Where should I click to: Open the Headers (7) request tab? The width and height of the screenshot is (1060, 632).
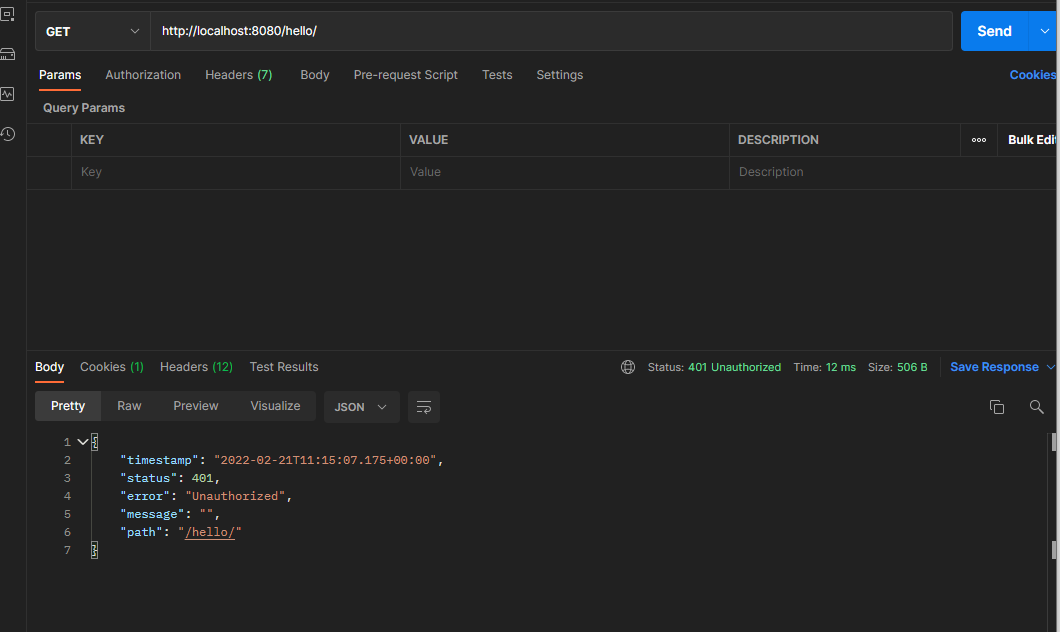click(x=239, y=75)
